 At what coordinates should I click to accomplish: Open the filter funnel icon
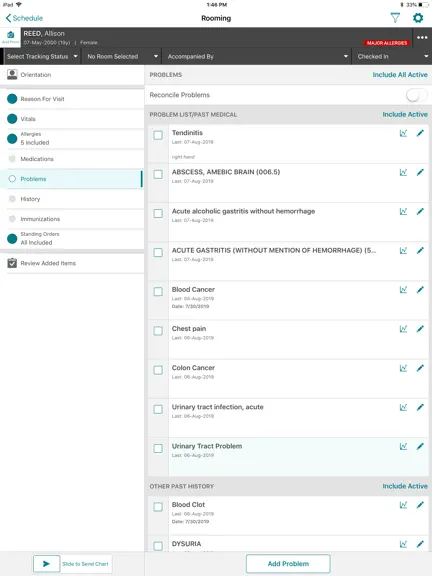(x=395, y=18)
